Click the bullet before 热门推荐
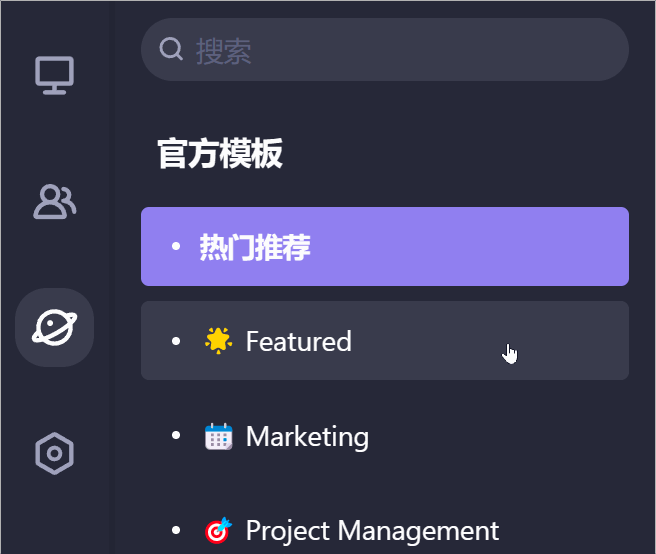 coord(176,247)
